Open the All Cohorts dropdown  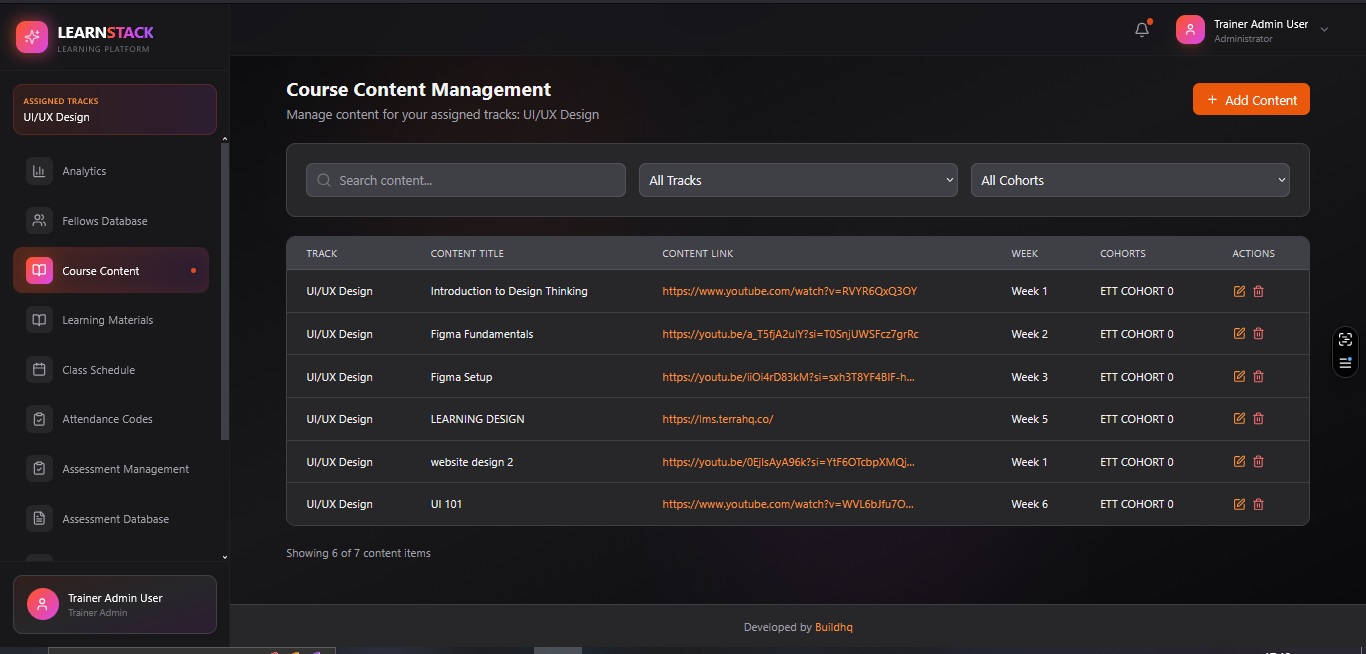click(1130, 180)
